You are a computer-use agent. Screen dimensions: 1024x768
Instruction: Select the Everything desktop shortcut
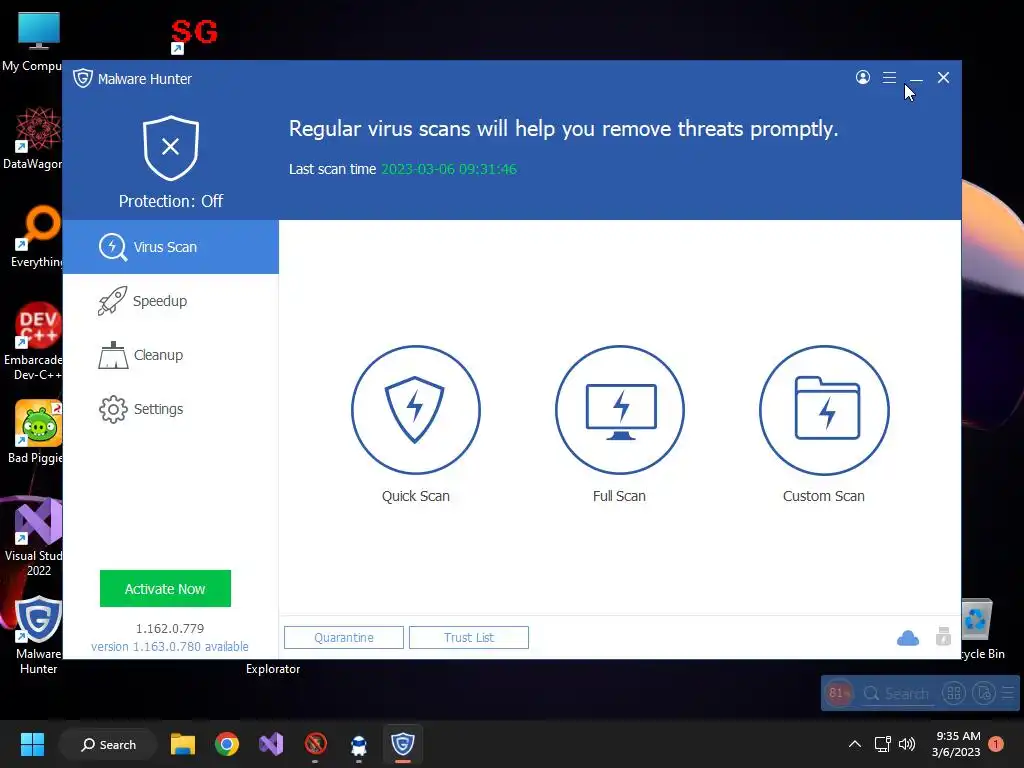[x=36, y=237]
